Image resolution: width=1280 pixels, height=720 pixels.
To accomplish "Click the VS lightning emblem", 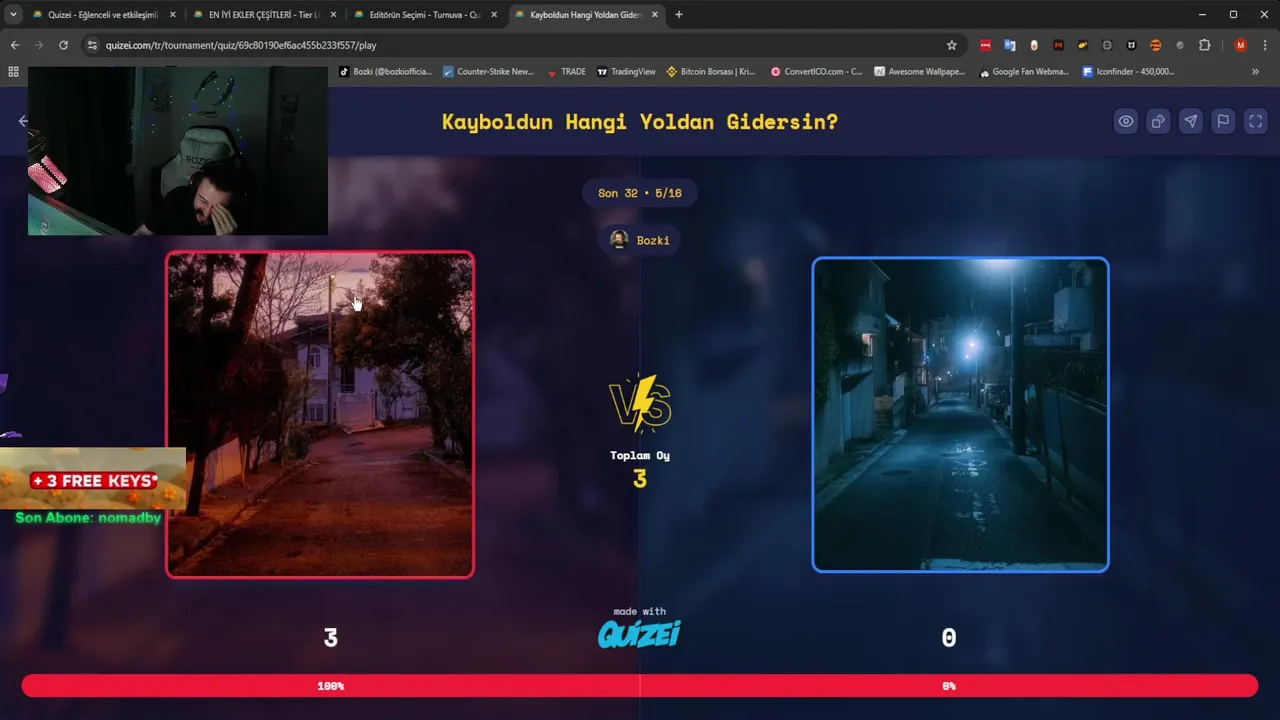I will [x=640, y=404].
